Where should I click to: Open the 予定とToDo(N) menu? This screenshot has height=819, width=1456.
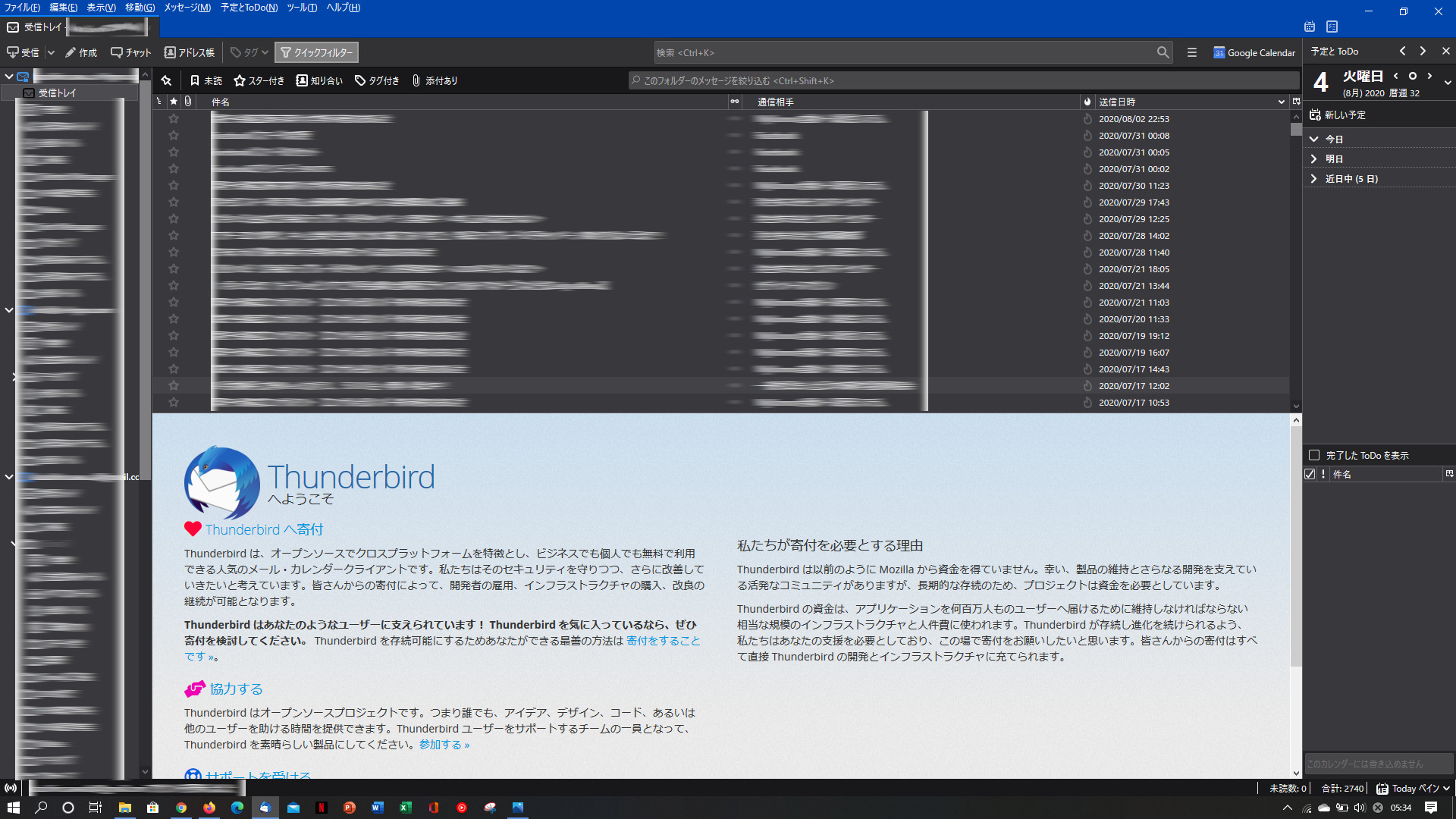[x=249, y=8]
